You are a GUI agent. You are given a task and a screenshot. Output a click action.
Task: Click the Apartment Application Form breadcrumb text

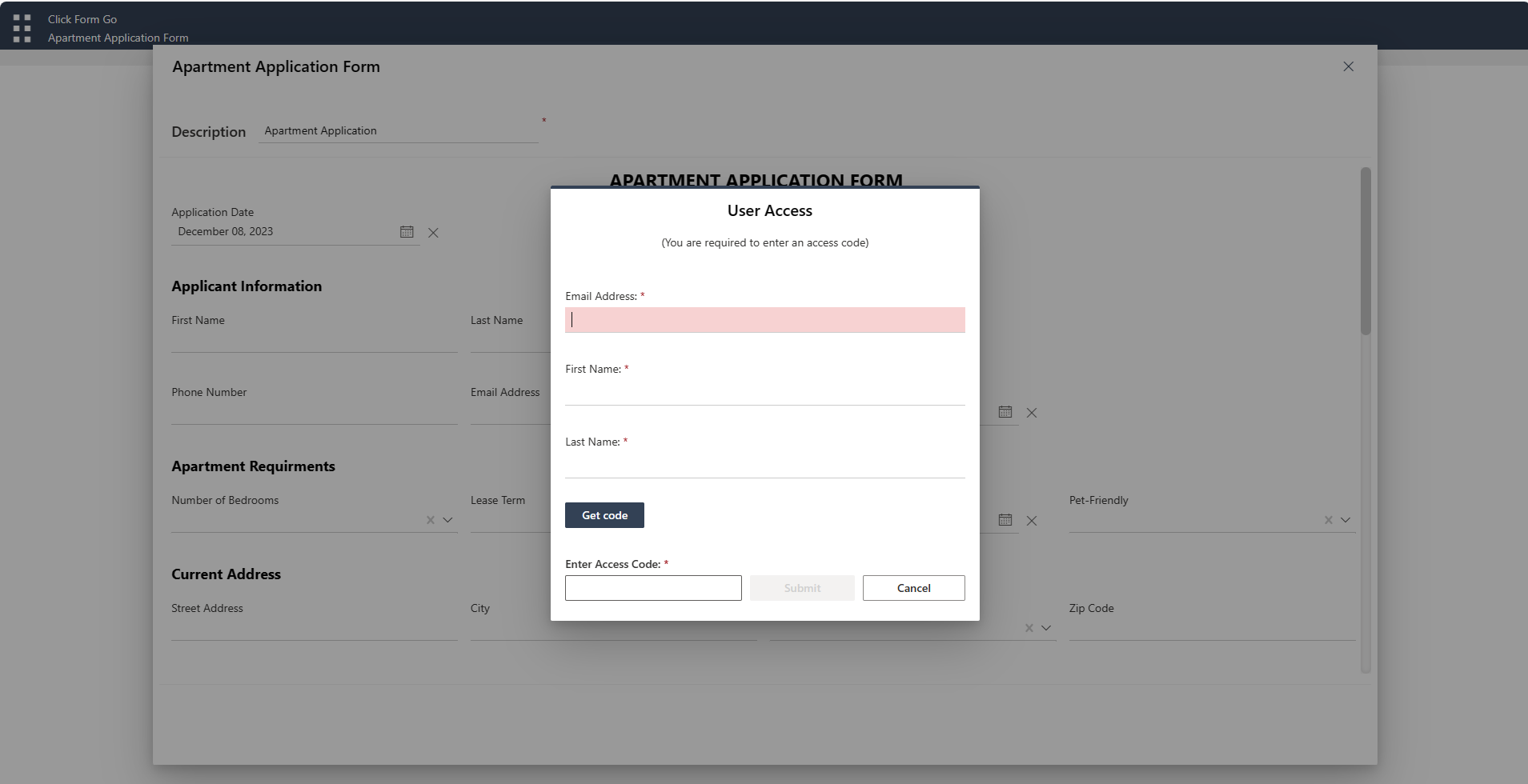[118, 38]
